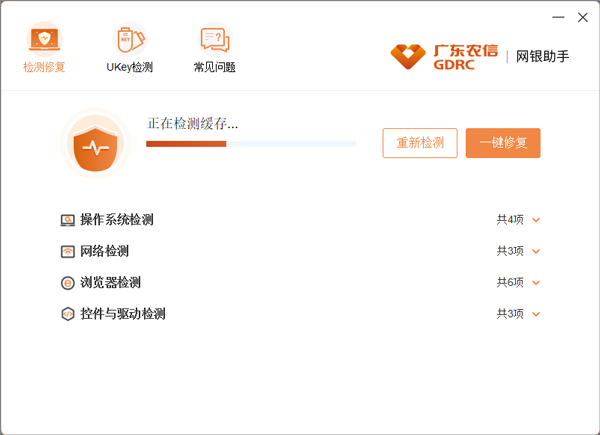Viewport: 600px width, 435px height.
Task: Click the cache detection progress bar
Action: (x=251, y=144)
